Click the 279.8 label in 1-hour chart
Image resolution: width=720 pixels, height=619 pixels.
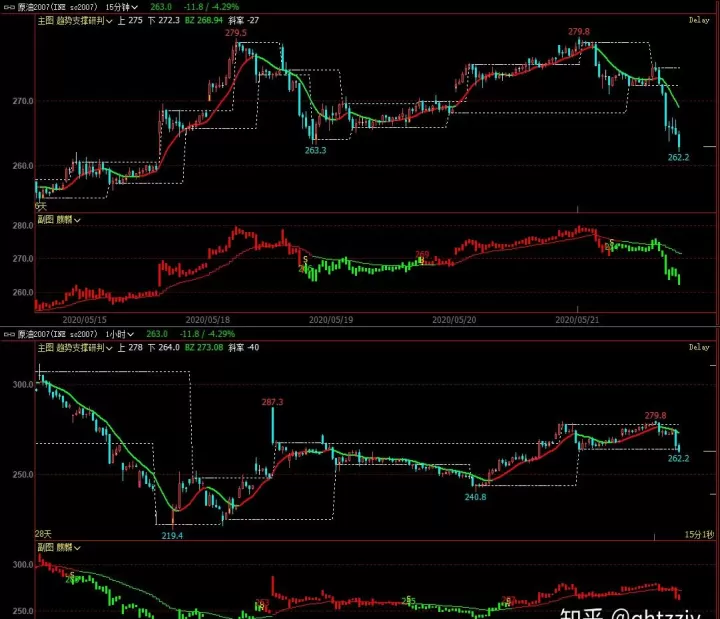coord(655,416)
